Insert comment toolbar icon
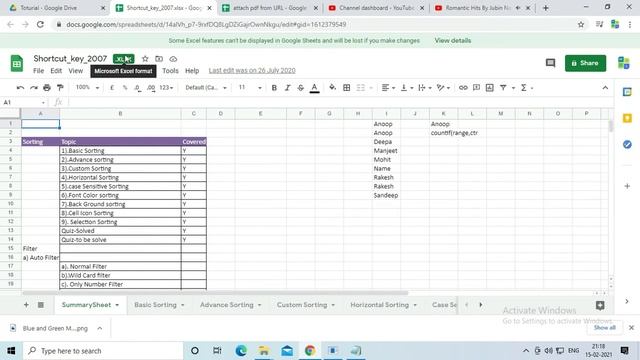 click(476, 88)
